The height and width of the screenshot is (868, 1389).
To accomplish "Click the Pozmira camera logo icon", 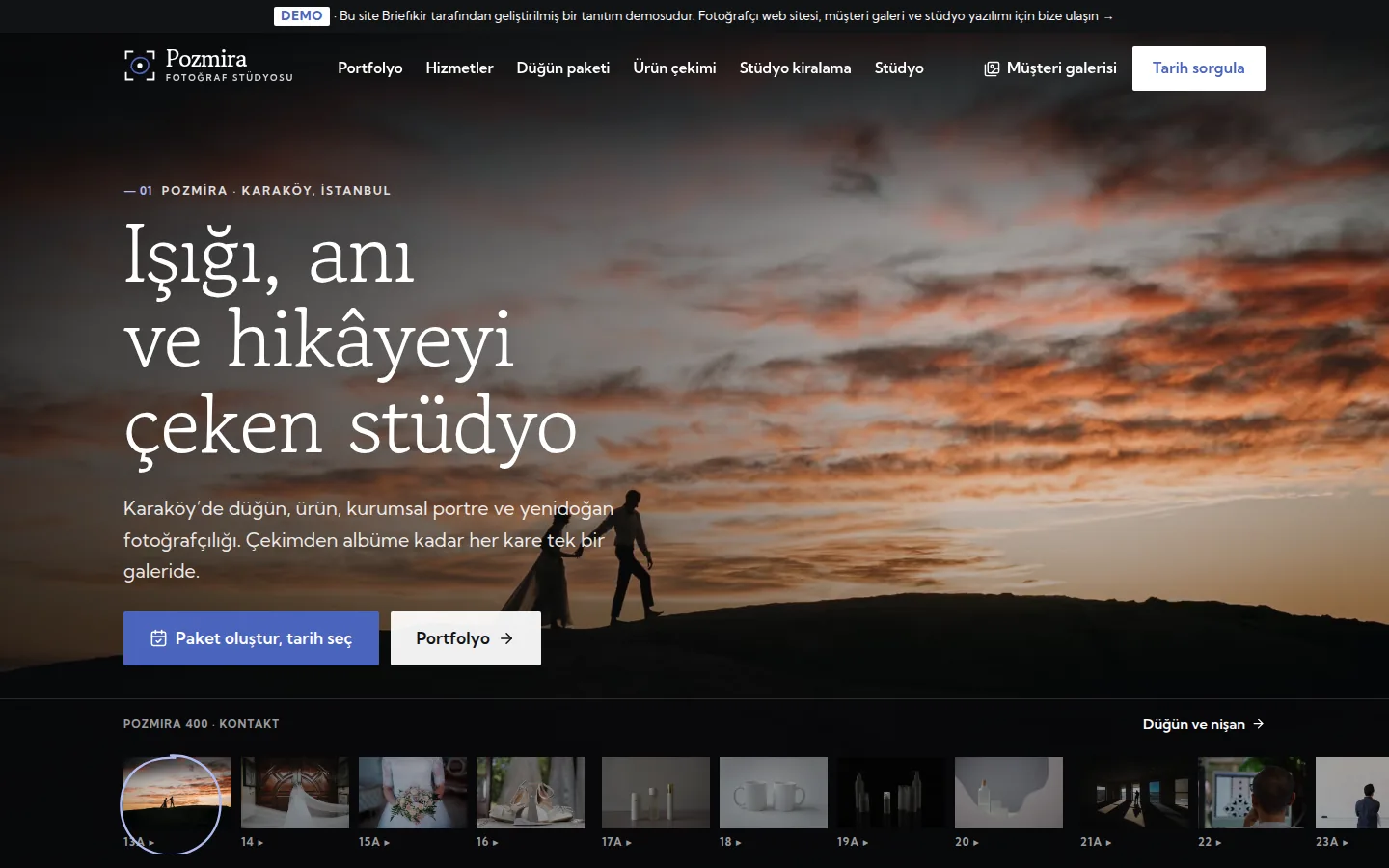I will (x=140, y=65).
